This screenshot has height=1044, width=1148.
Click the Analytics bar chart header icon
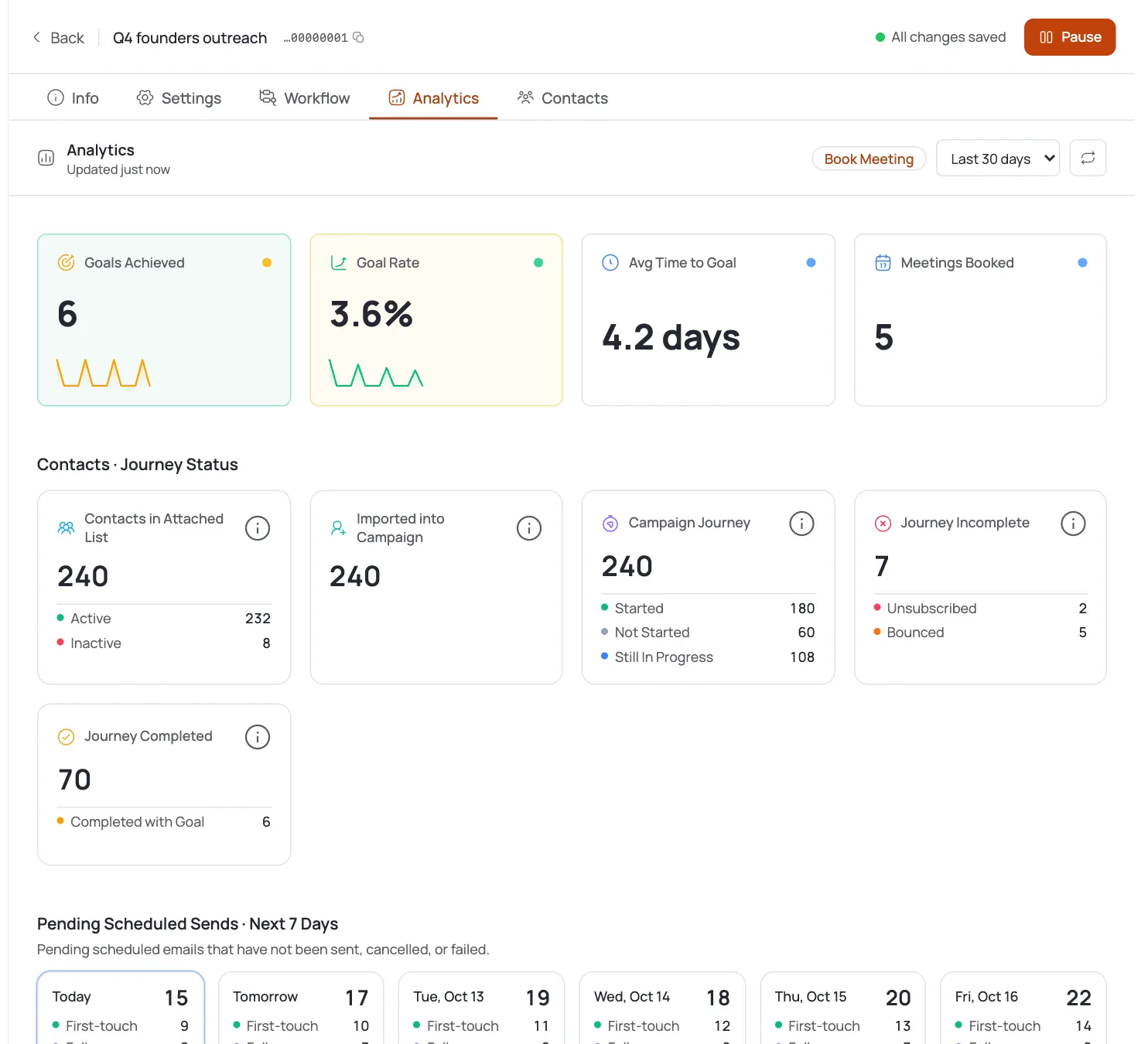[46, 158]
